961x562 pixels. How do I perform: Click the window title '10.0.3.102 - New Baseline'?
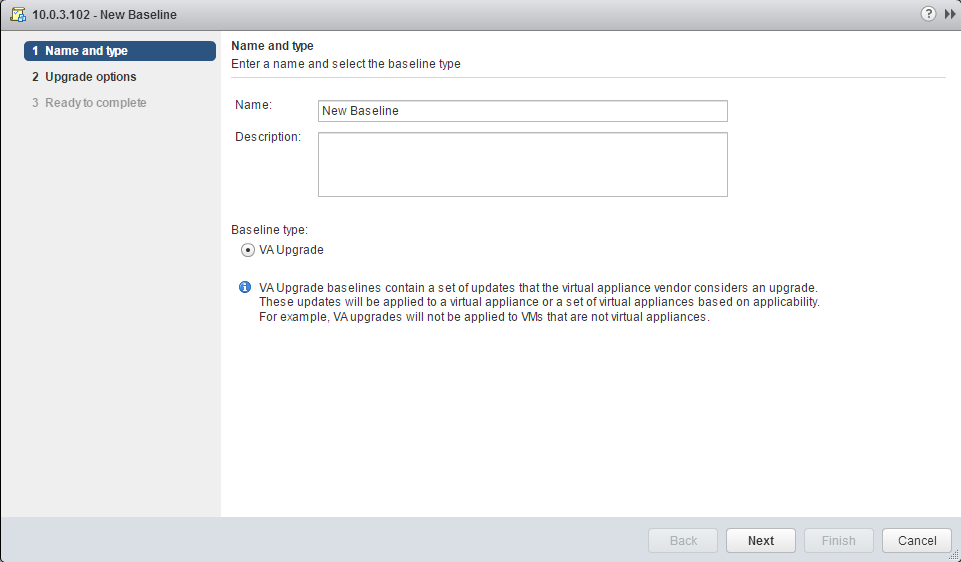tap(104, 14)
